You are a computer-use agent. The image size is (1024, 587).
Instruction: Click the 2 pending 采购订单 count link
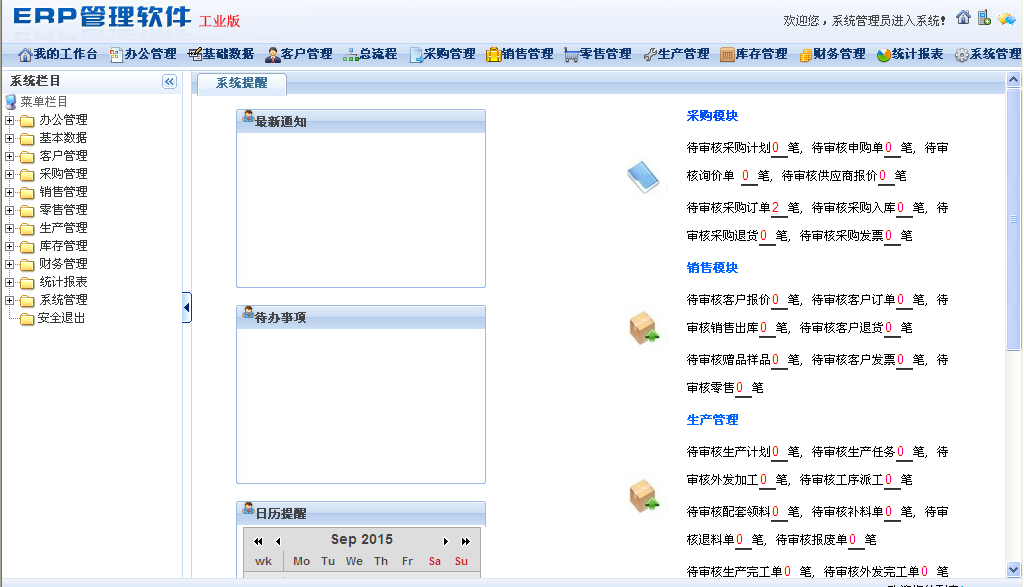[775, 208]
